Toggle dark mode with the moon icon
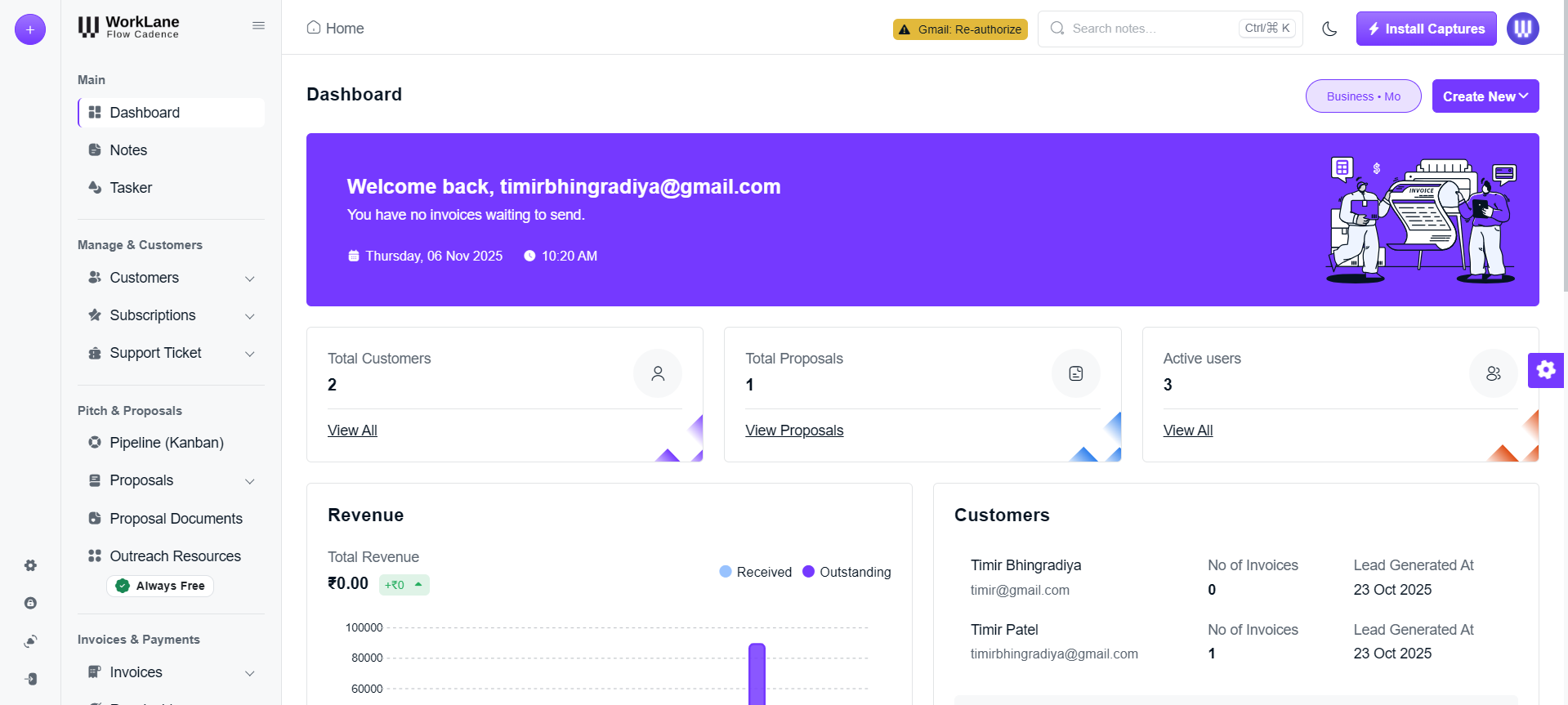 click(x=1329, y=29)
